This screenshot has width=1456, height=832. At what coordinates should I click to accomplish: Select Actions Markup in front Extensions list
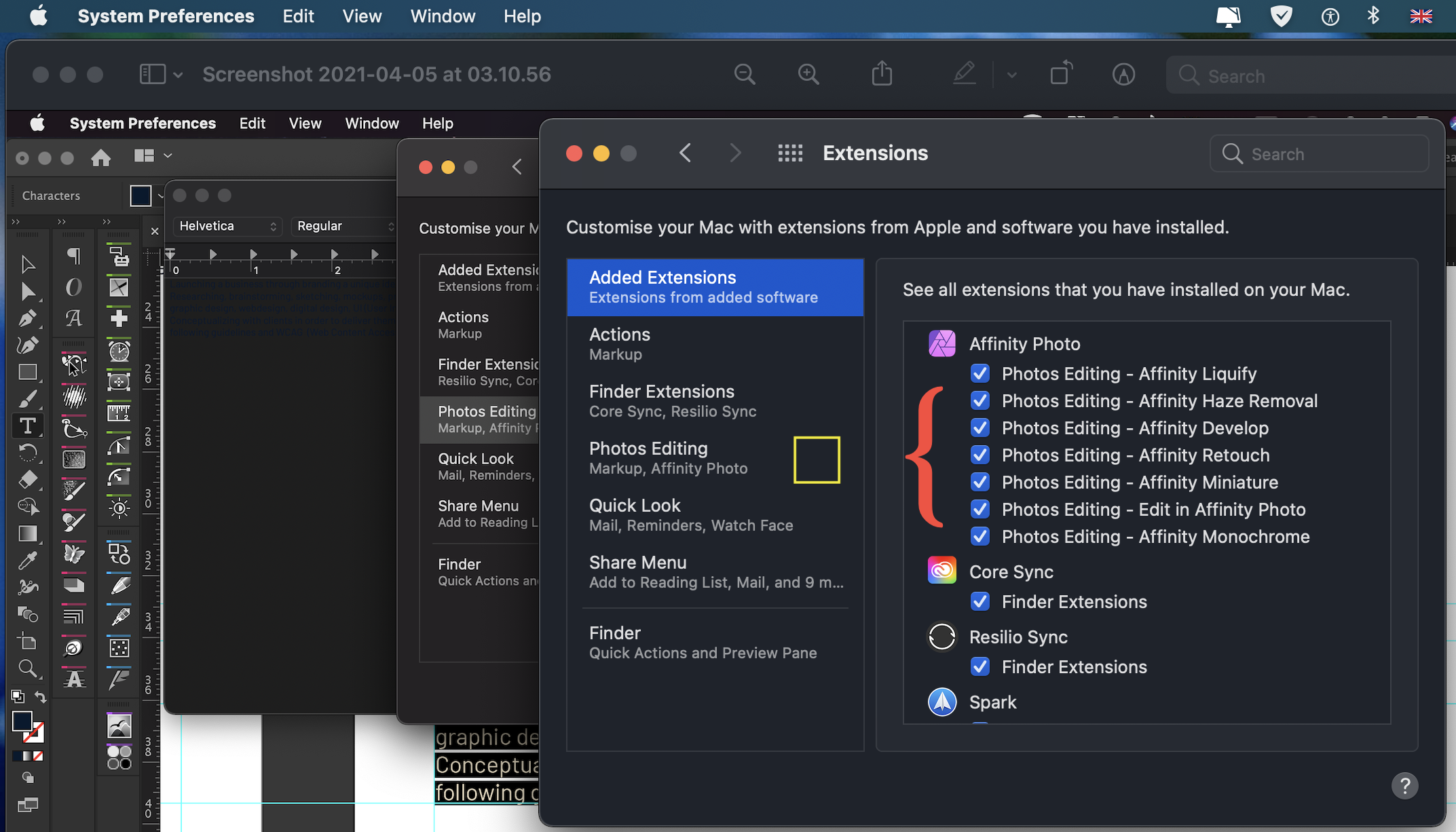click(x=715, y=344)
